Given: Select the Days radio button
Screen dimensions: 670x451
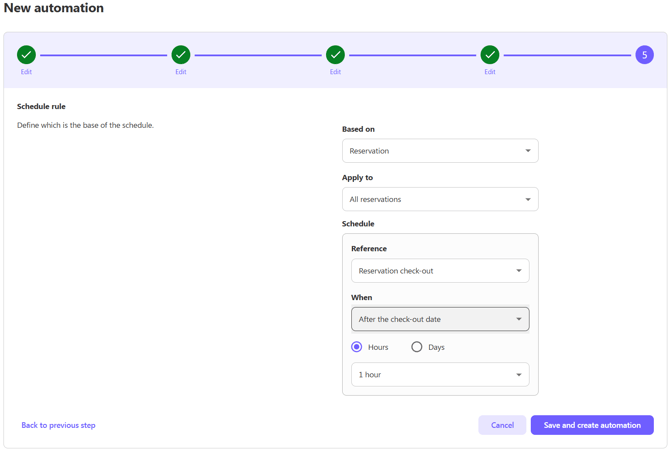Looking at the screenshot, I should click(x=417, y=347).
